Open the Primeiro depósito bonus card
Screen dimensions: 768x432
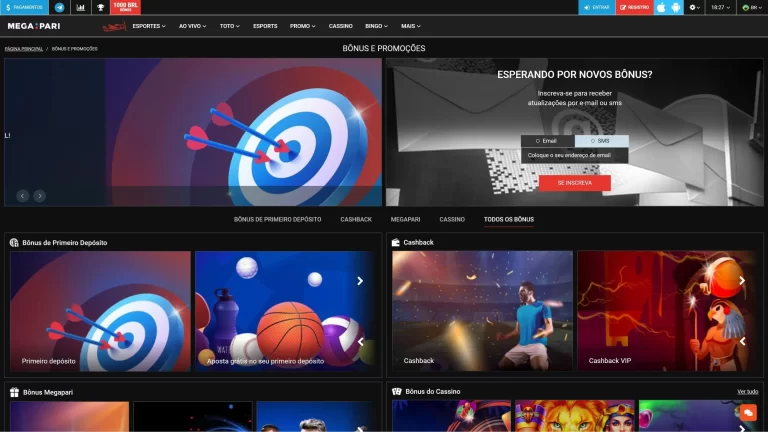(100, 311)
